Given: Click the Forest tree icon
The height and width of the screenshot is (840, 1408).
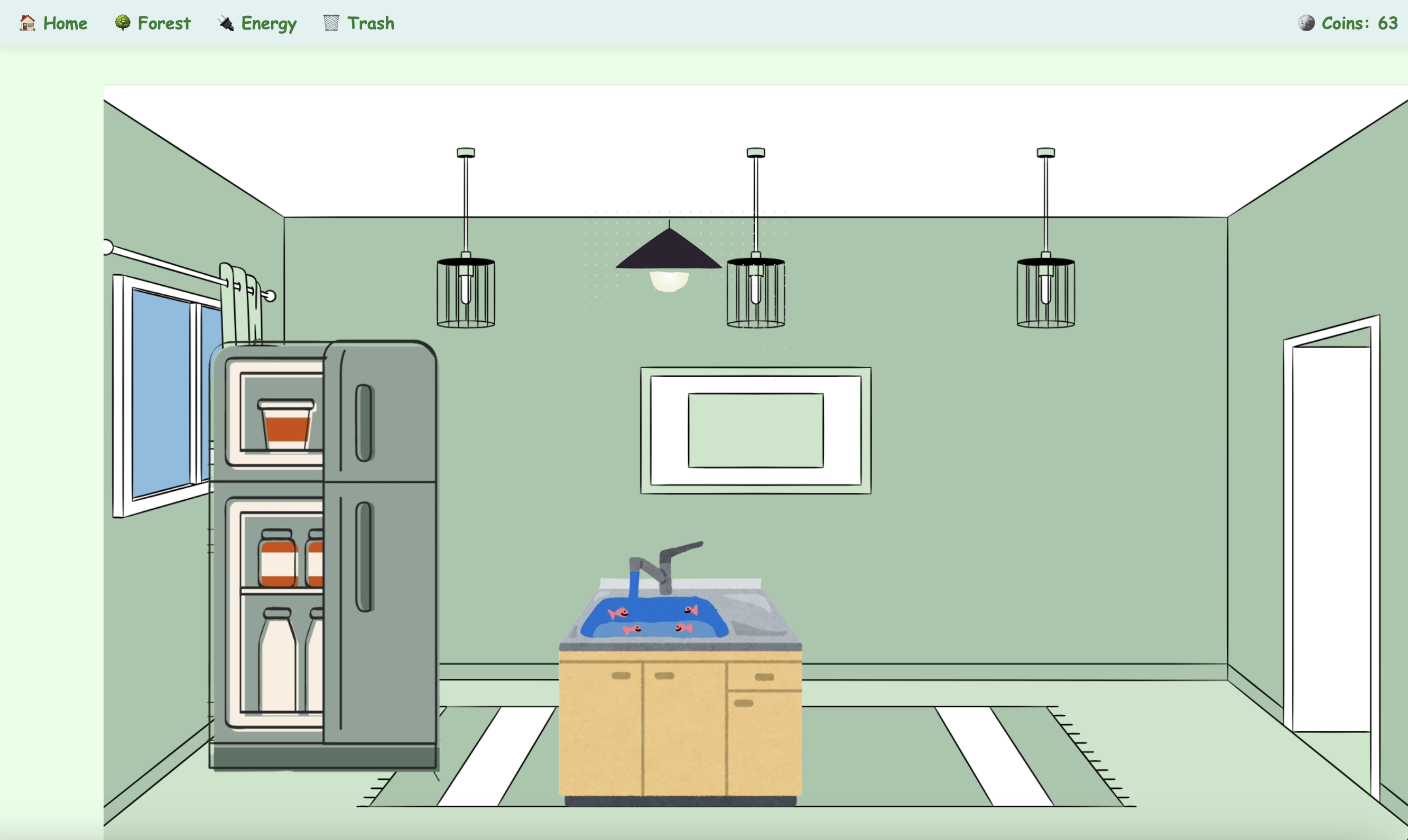Looking at the screenshot, I should pyautogui.click(x=122, y=23).
